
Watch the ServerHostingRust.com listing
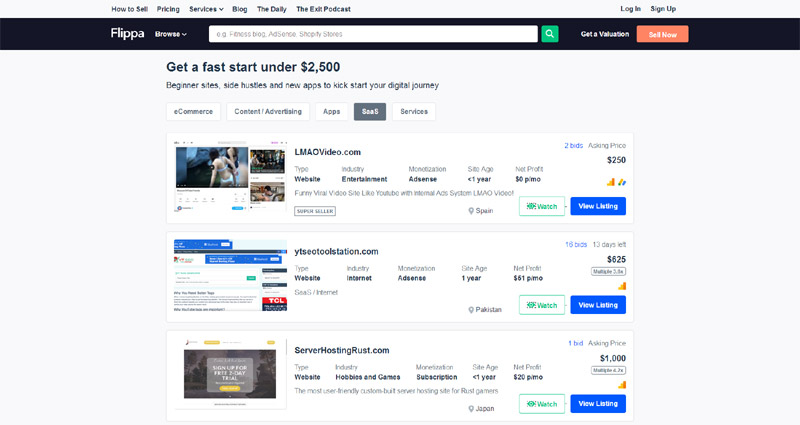point(542,404)
